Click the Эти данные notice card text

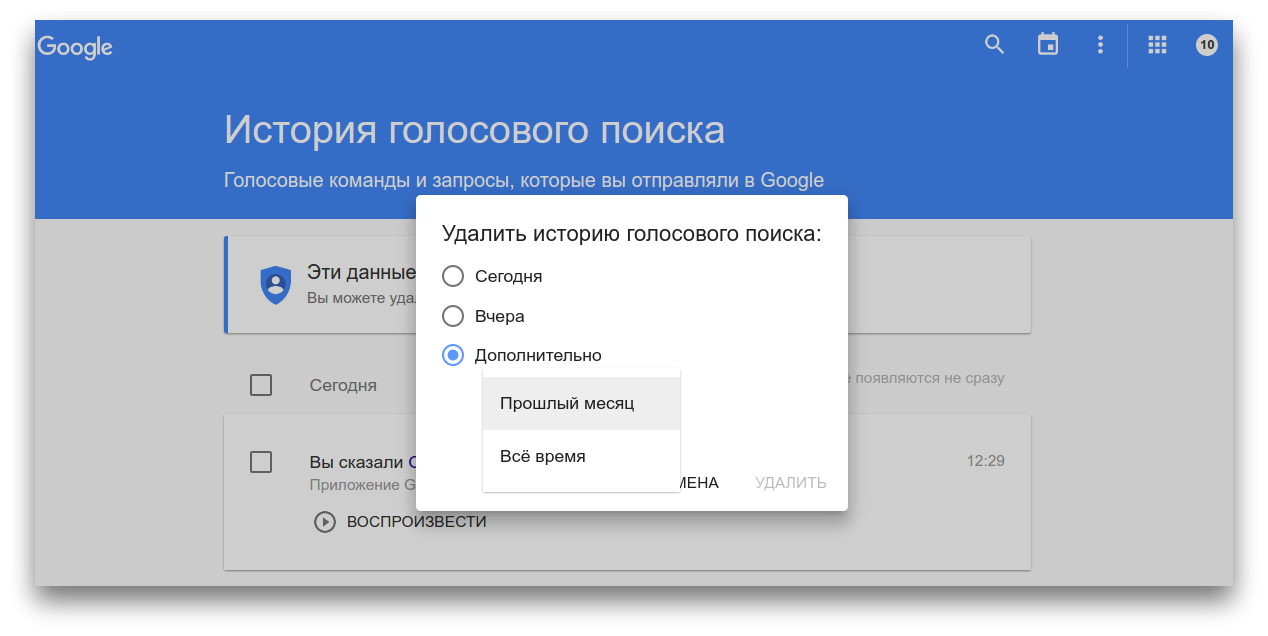(361, 272)
